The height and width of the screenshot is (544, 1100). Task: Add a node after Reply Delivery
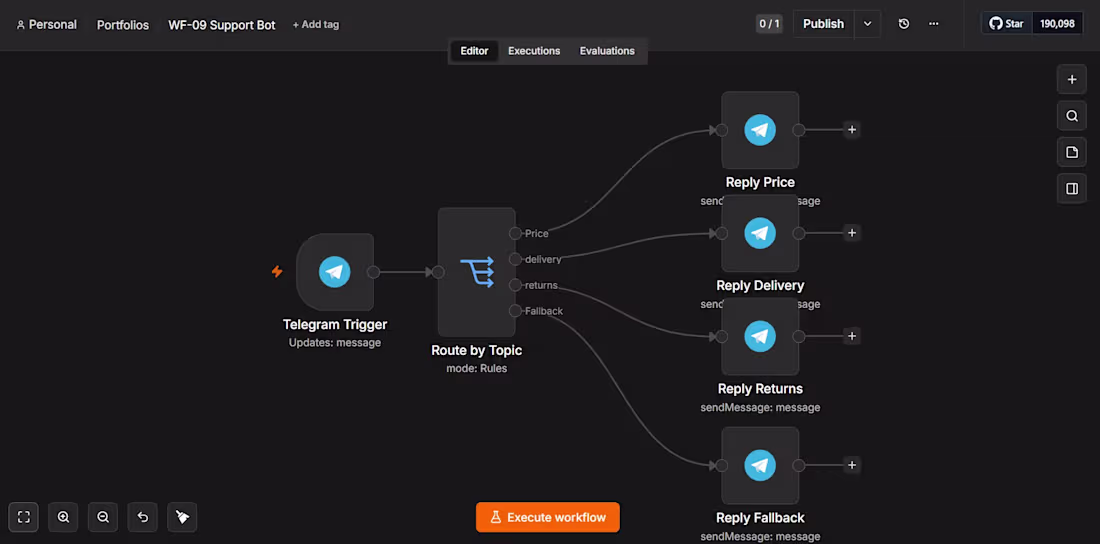pos(852,233)
